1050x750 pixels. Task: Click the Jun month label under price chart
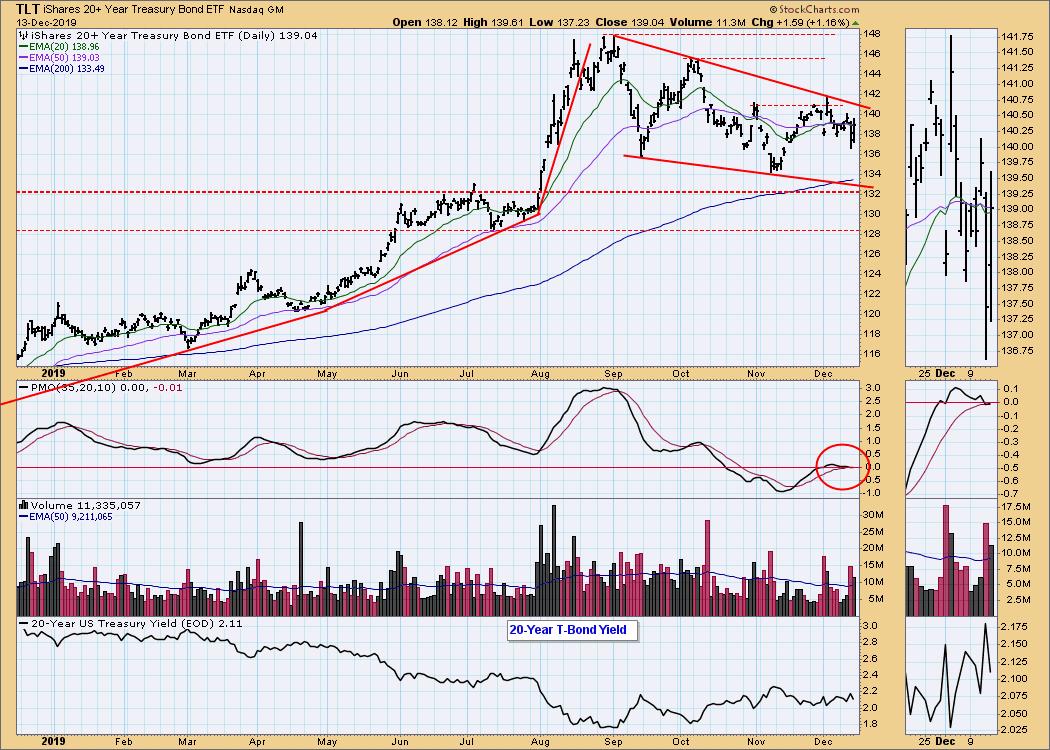tap(399, 374)
